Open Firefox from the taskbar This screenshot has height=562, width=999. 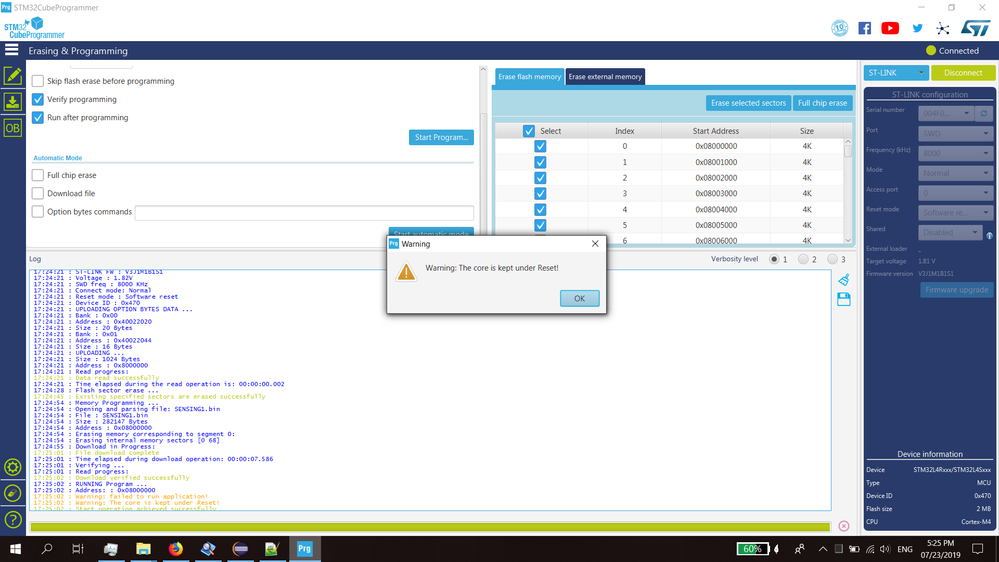pos(175,549)
